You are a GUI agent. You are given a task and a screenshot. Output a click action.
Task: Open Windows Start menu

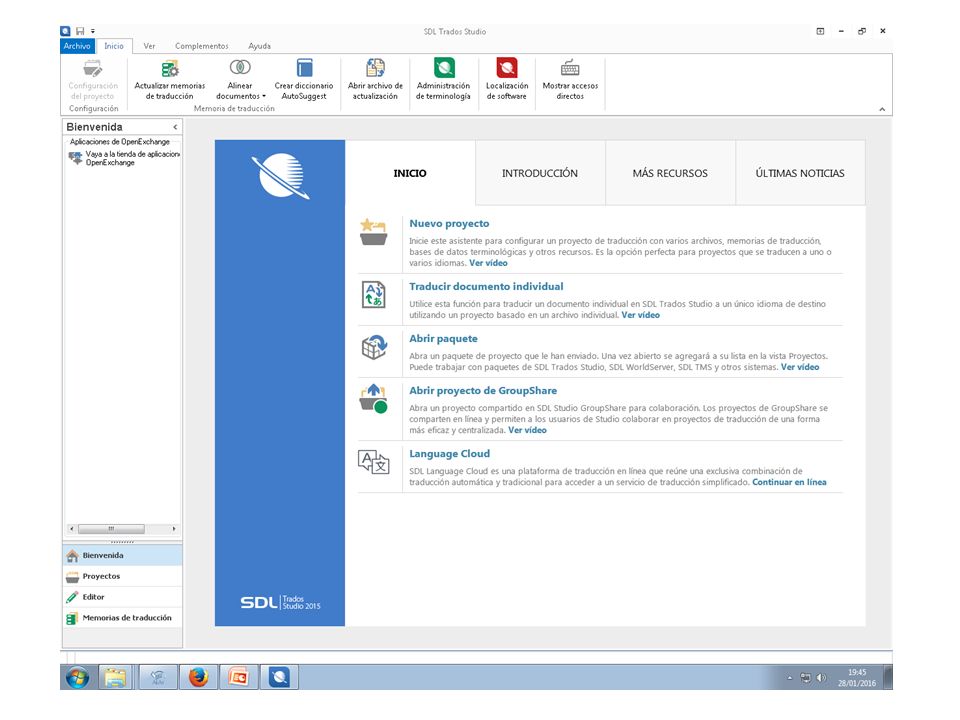pyautogui.click(x=78, y=677)
